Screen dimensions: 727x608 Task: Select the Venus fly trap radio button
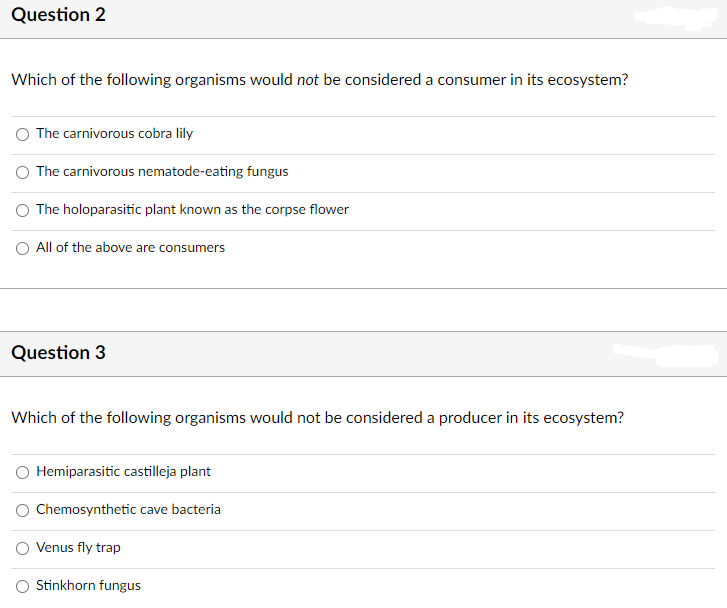22,548
